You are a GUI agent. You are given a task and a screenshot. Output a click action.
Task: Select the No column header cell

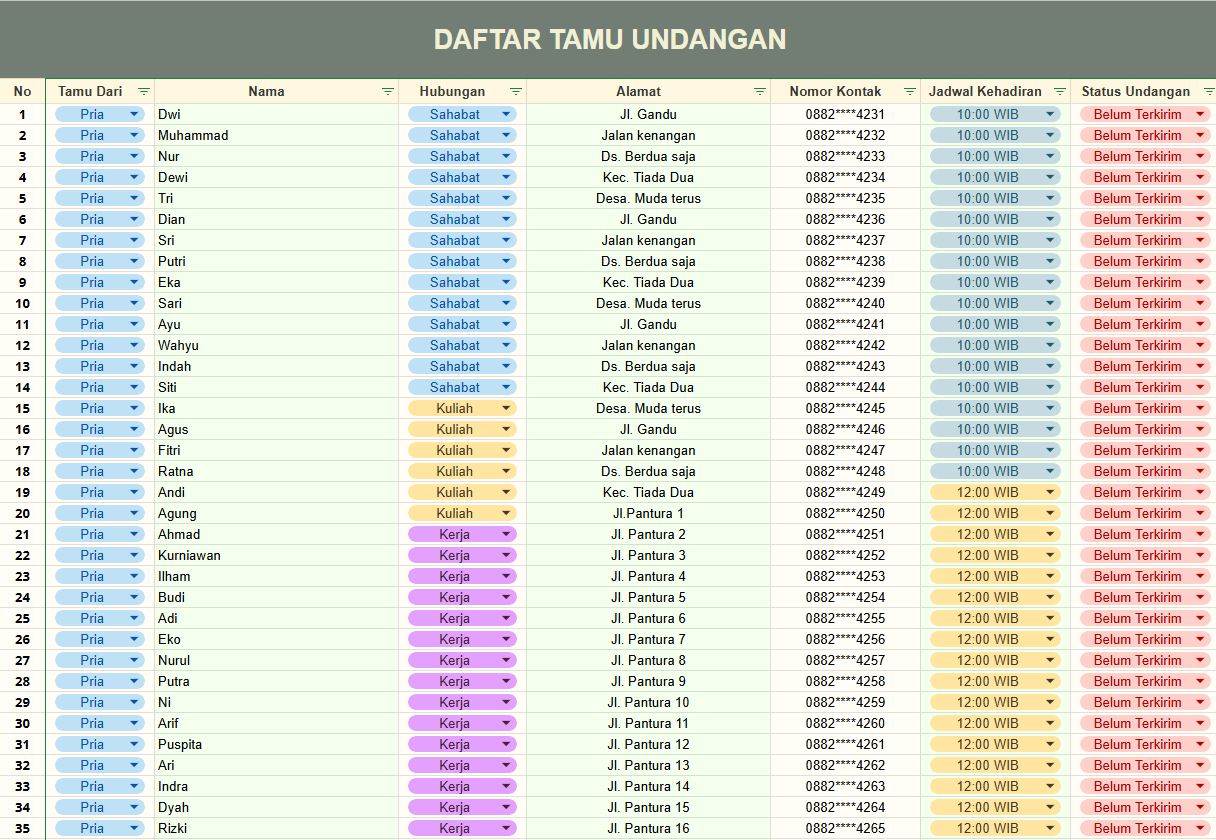[x=22, y=91]
